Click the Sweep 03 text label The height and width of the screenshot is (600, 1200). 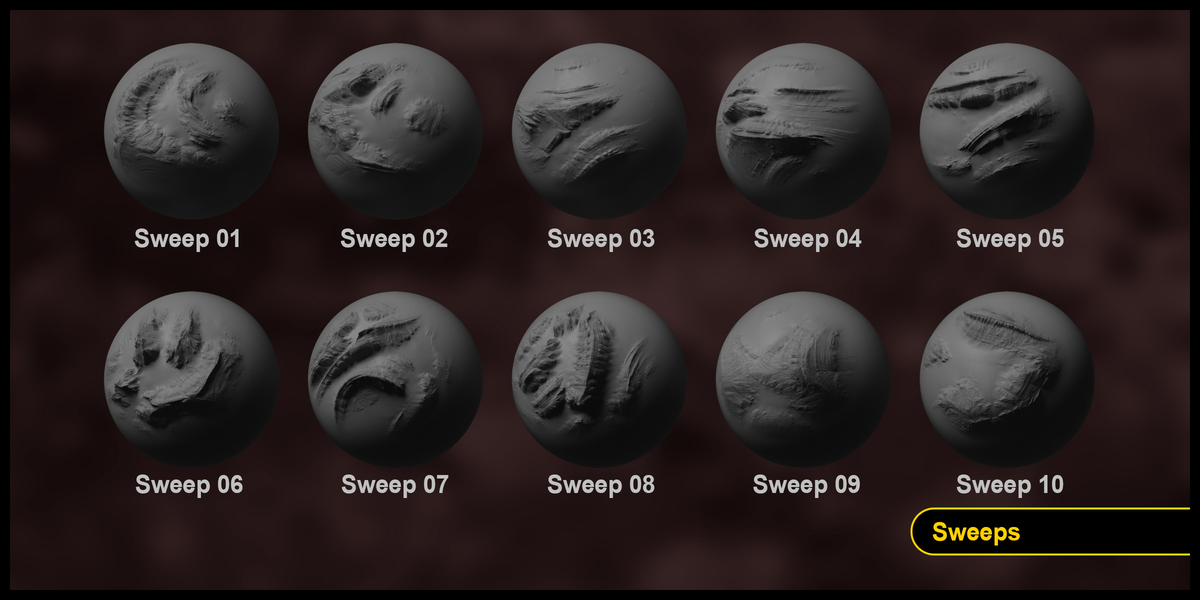(x=601, y=240)
